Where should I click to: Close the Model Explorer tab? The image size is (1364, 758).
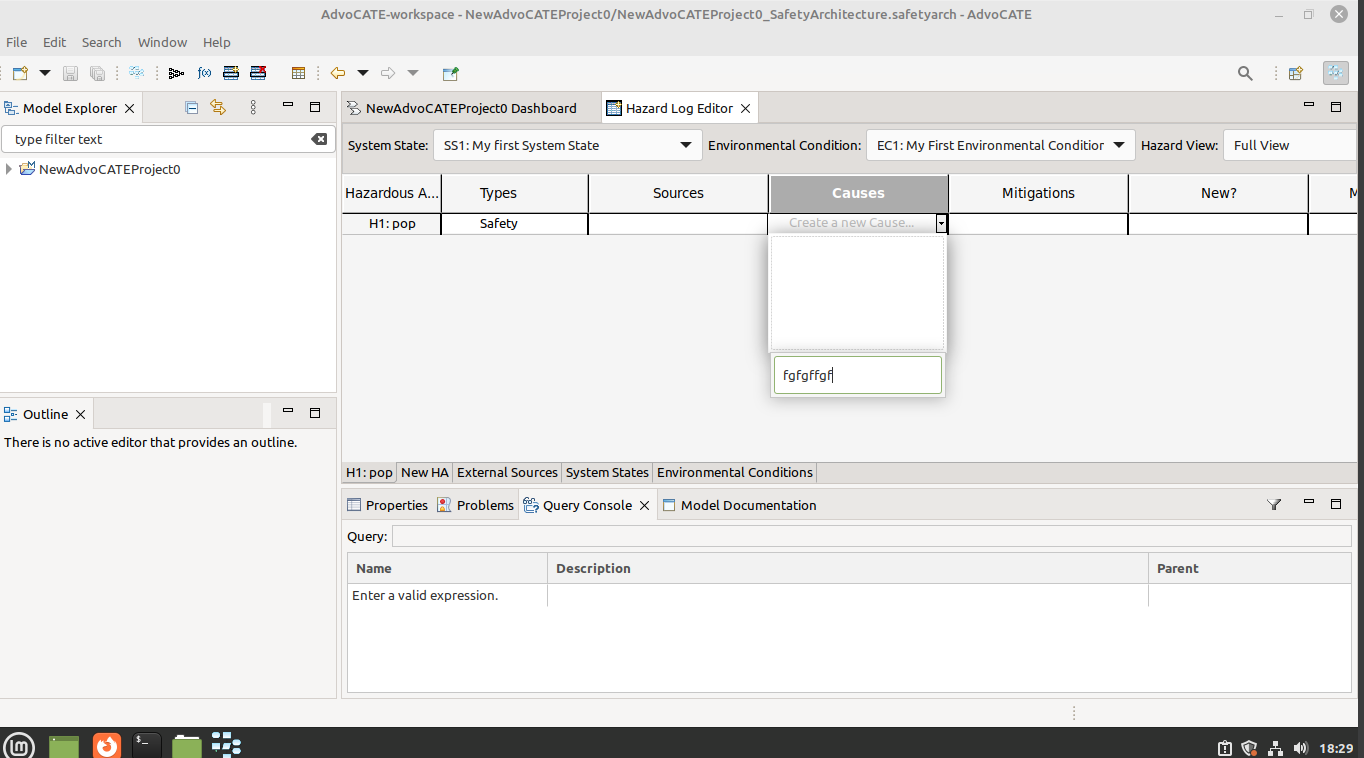tap(129, 108)
